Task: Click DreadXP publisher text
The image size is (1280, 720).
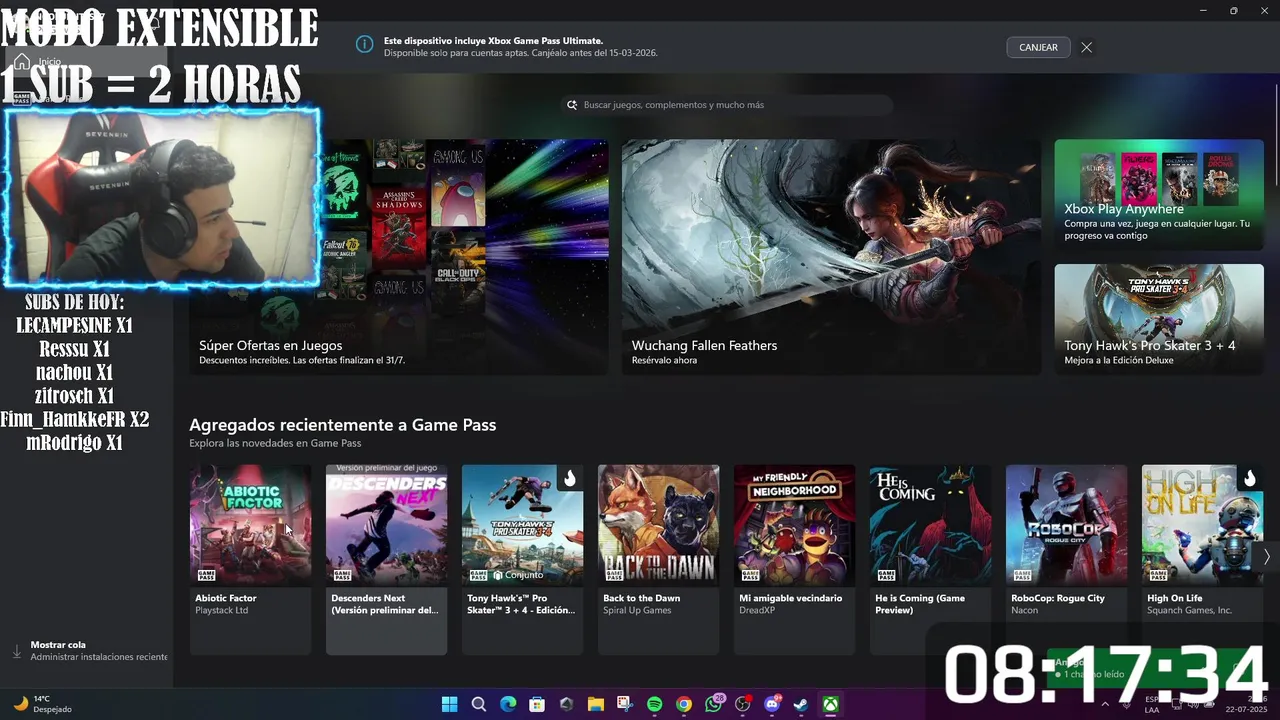Action: [757, 610]
